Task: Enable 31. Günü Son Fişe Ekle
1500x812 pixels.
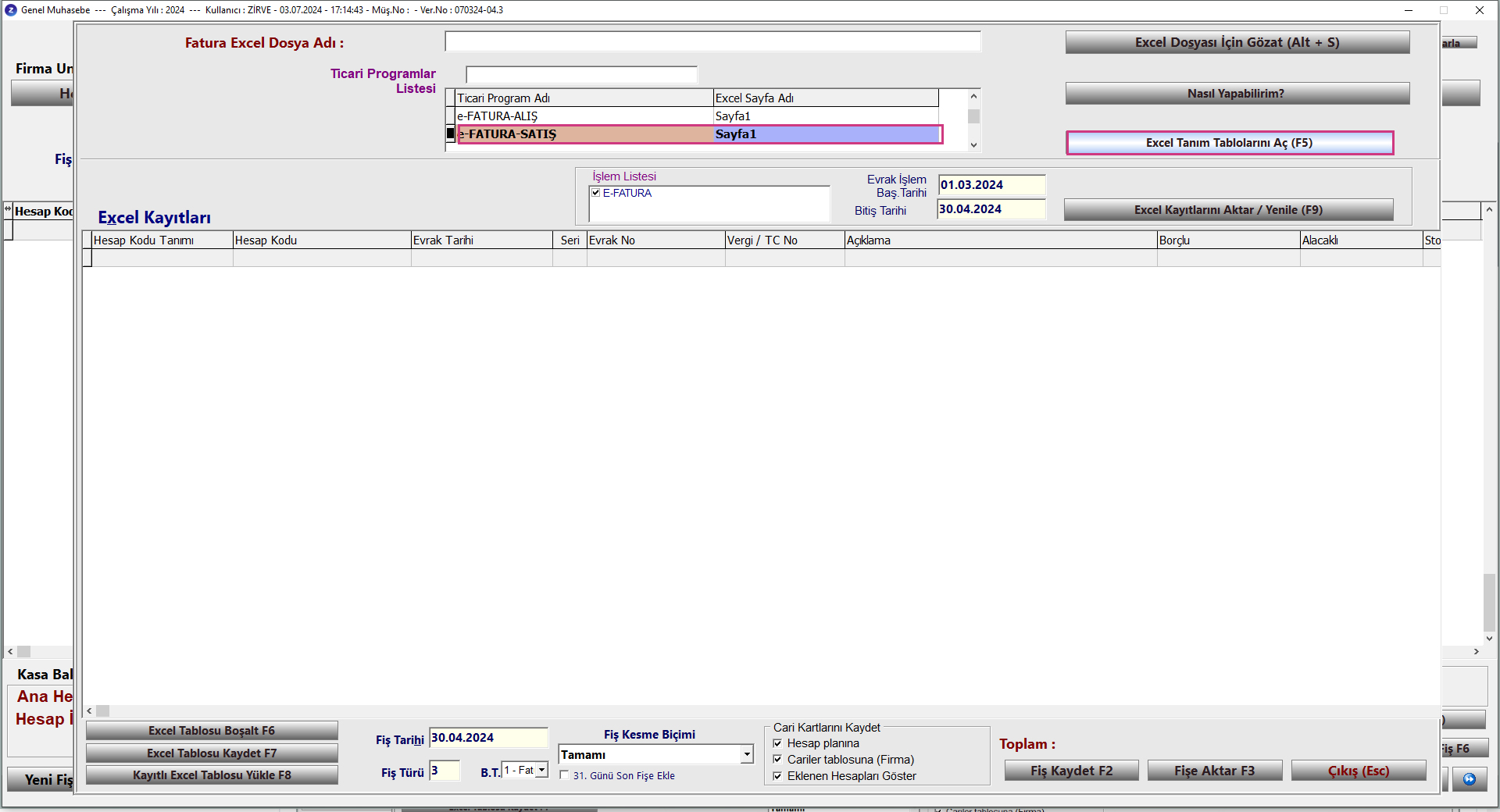Action: (564, 775)
